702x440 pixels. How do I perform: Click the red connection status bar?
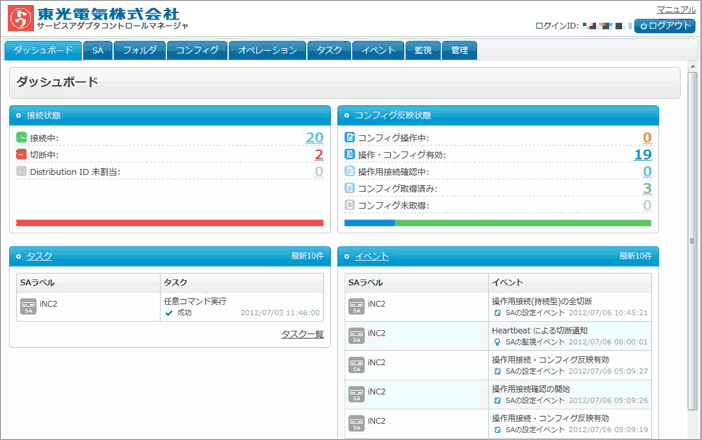169,223
